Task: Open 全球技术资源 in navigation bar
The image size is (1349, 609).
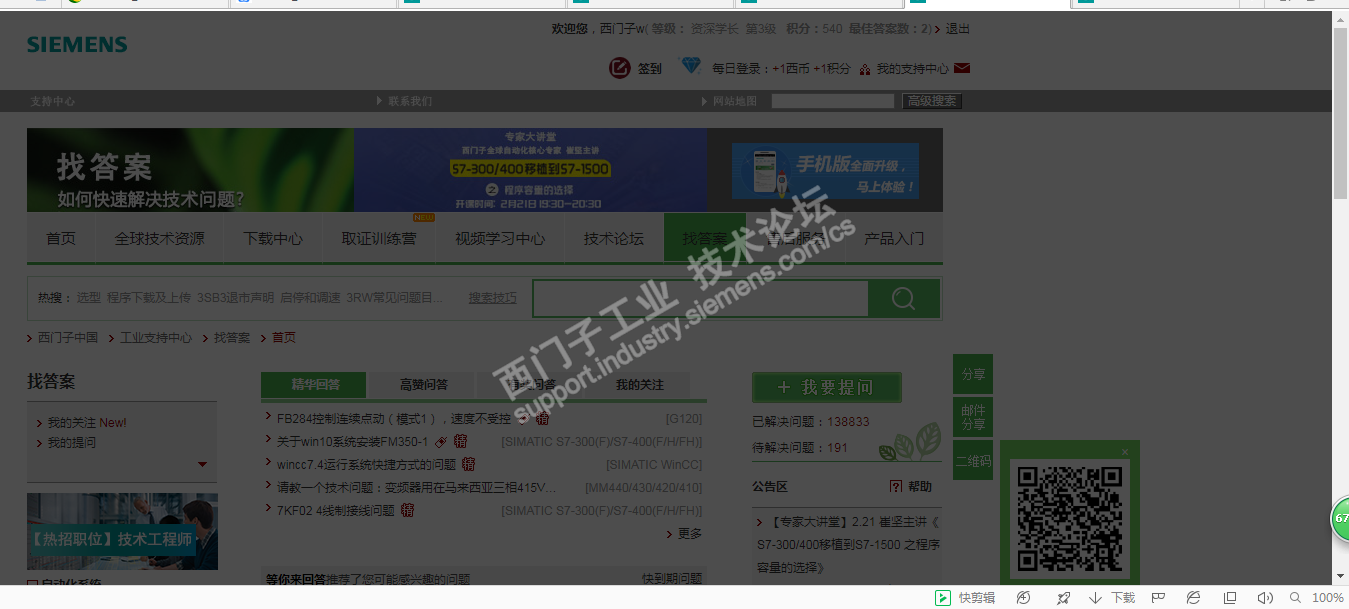Action: pyautogui.click(x=160, y=239)
